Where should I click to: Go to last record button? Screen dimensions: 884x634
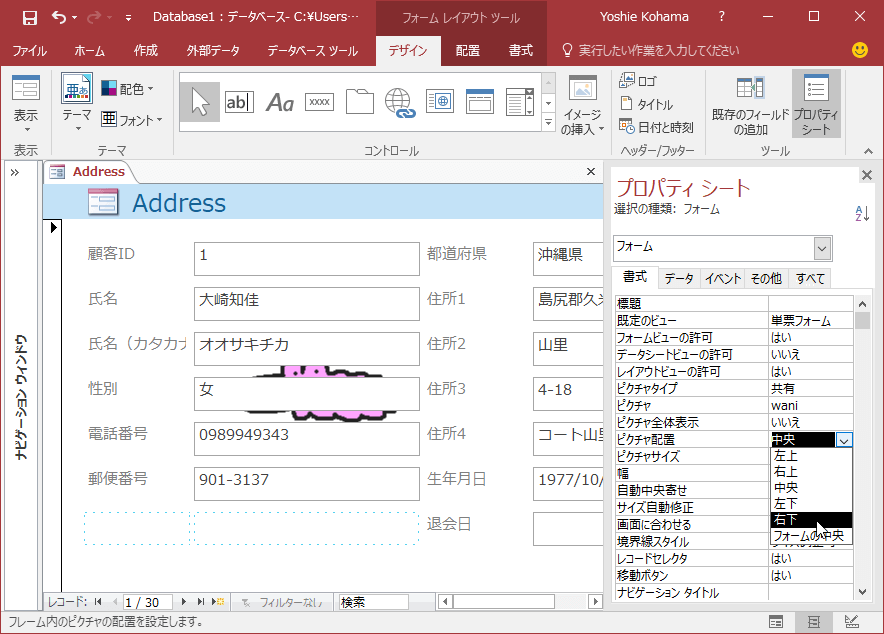[x=200, y=602]
